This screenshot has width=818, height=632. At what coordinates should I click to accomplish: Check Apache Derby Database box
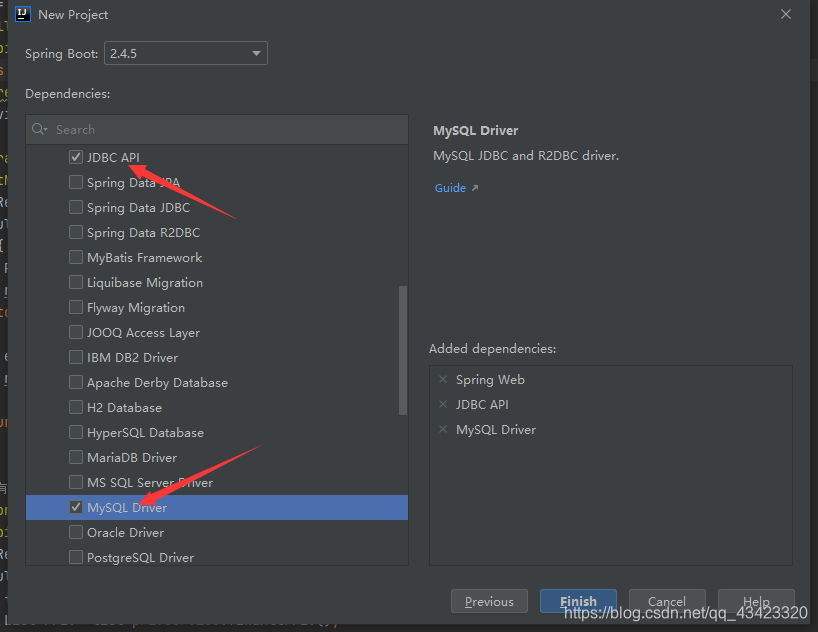[76, 383]
